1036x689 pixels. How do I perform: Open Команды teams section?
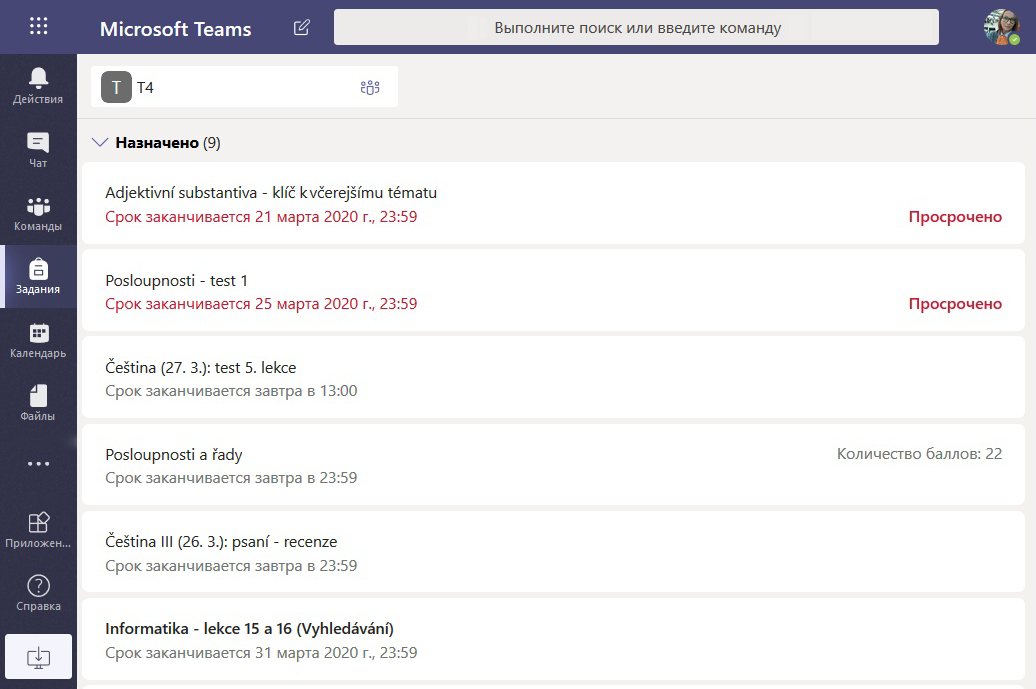click(38, 213)
